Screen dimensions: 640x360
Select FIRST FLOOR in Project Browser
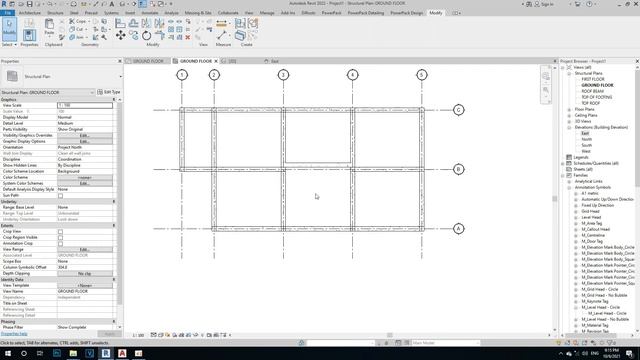point(593,79)
